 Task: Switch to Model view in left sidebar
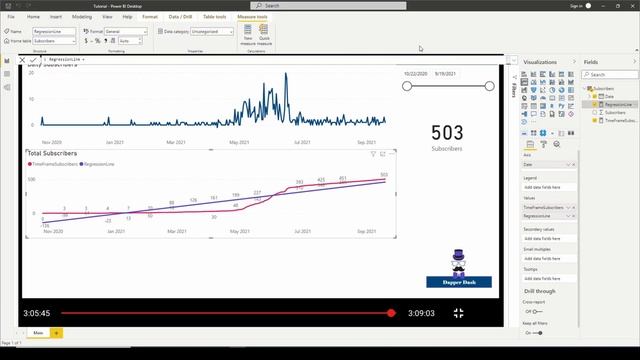[7, 87]
